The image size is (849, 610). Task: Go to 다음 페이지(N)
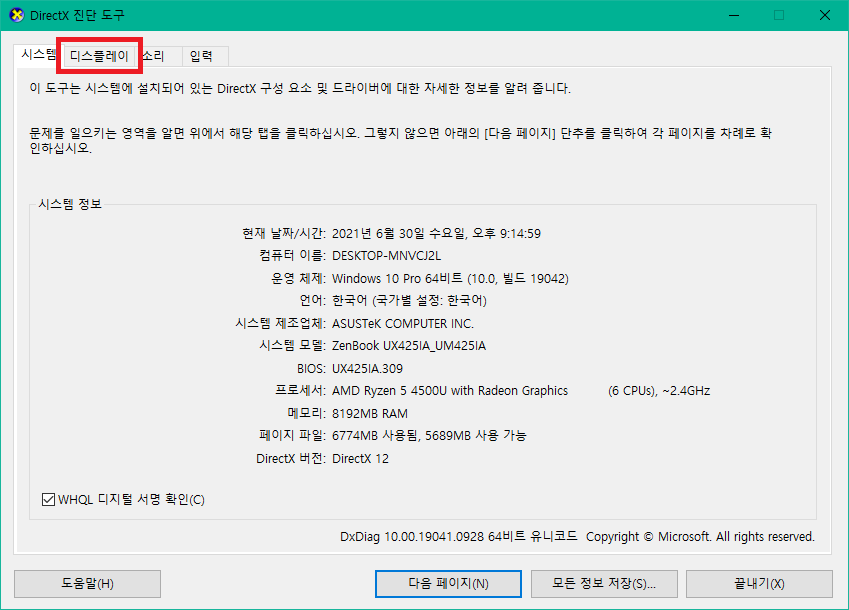pyautogui.click(x=448, y=583)
